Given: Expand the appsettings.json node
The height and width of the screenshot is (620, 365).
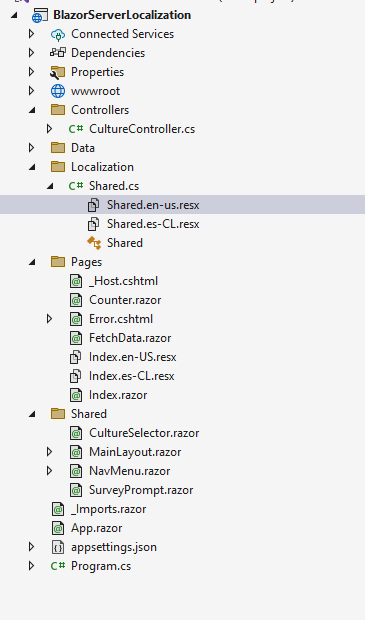Looking at the screenshot, I should [x=32, y=547].
